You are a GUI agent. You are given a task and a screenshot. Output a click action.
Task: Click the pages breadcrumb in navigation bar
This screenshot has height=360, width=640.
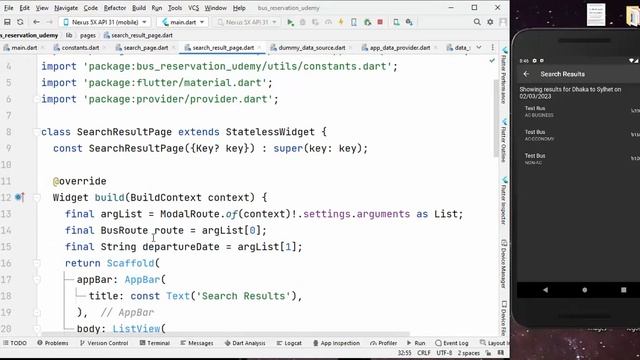pyautogui.click(x=88, y=36)
